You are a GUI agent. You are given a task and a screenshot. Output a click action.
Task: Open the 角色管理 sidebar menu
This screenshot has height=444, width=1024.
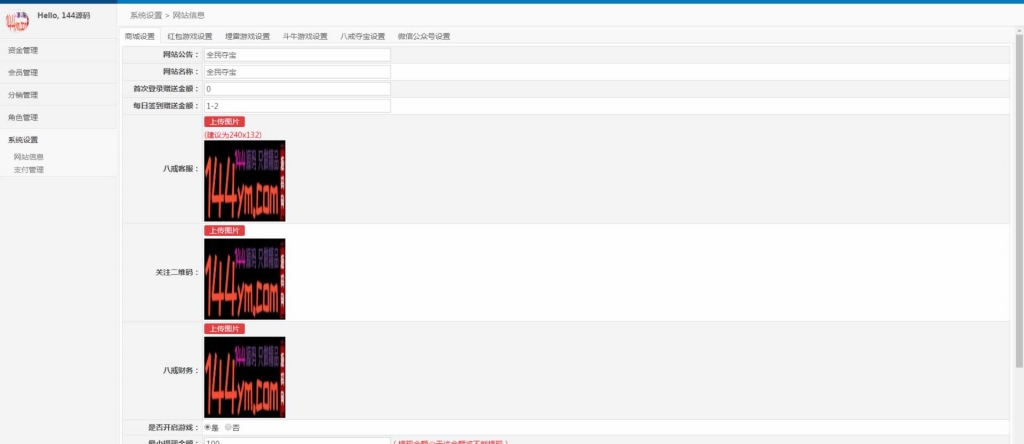pyautogui.click(x=23, y=117)
